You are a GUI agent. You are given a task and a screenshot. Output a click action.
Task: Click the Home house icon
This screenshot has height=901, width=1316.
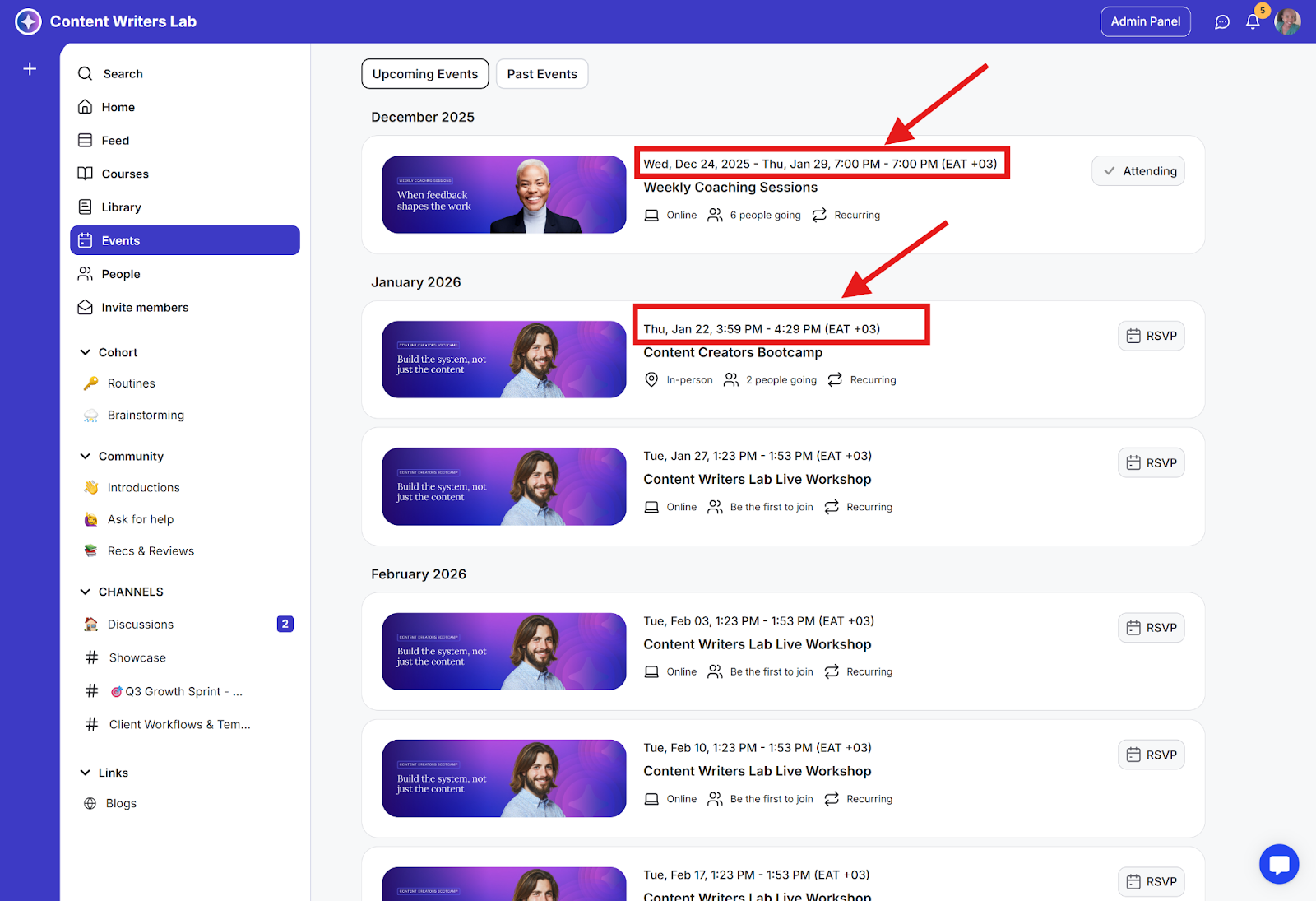click(85, 107)
